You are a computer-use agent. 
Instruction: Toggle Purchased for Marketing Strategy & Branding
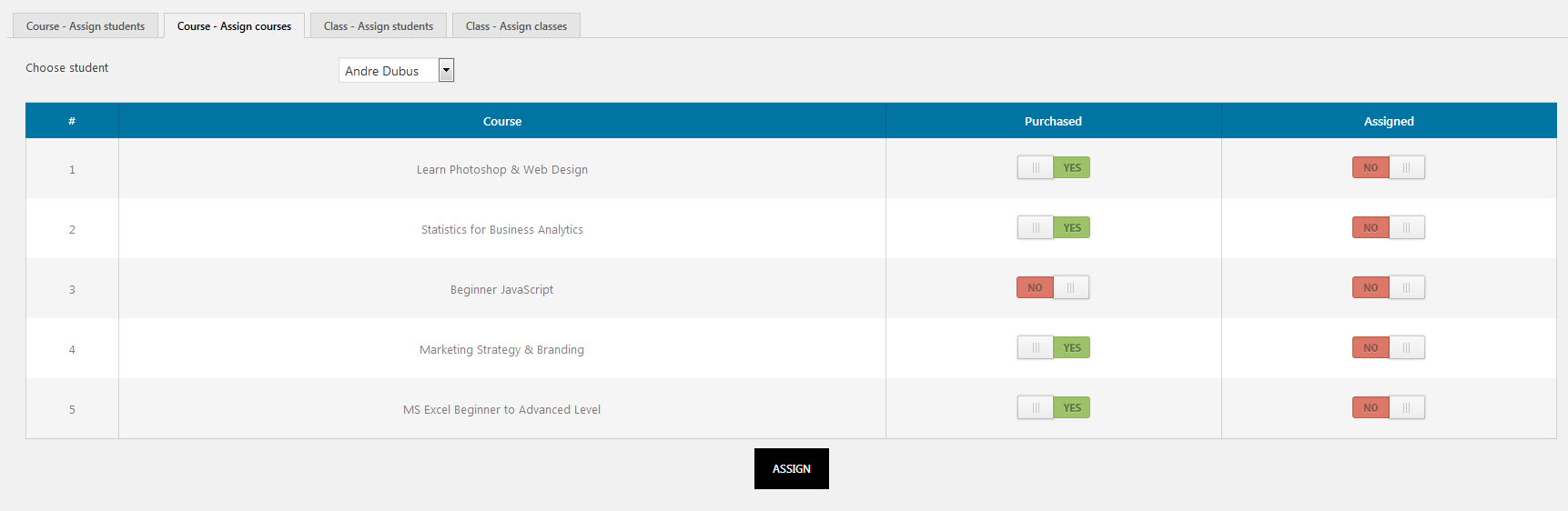coord(1053,348)
